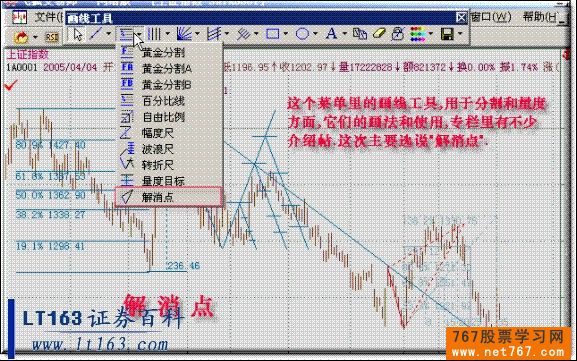The width and height of the screenshot is (577, 361).
Task: Click the parallel vertical lines tool
Action: 154,34
